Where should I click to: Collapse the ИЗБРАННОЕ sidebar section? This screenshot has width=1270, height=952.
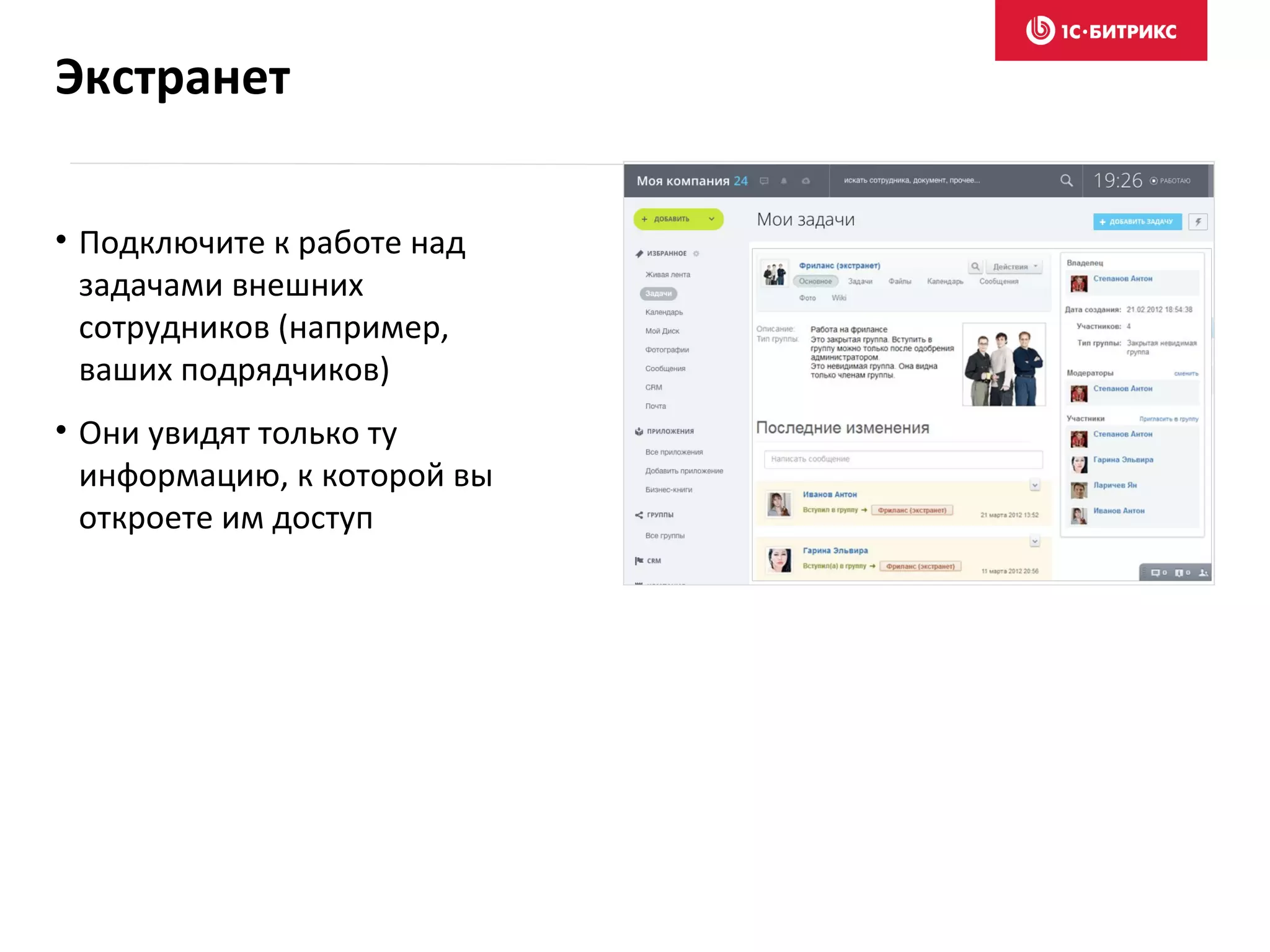pyautogui.click(x=667, y=253)
